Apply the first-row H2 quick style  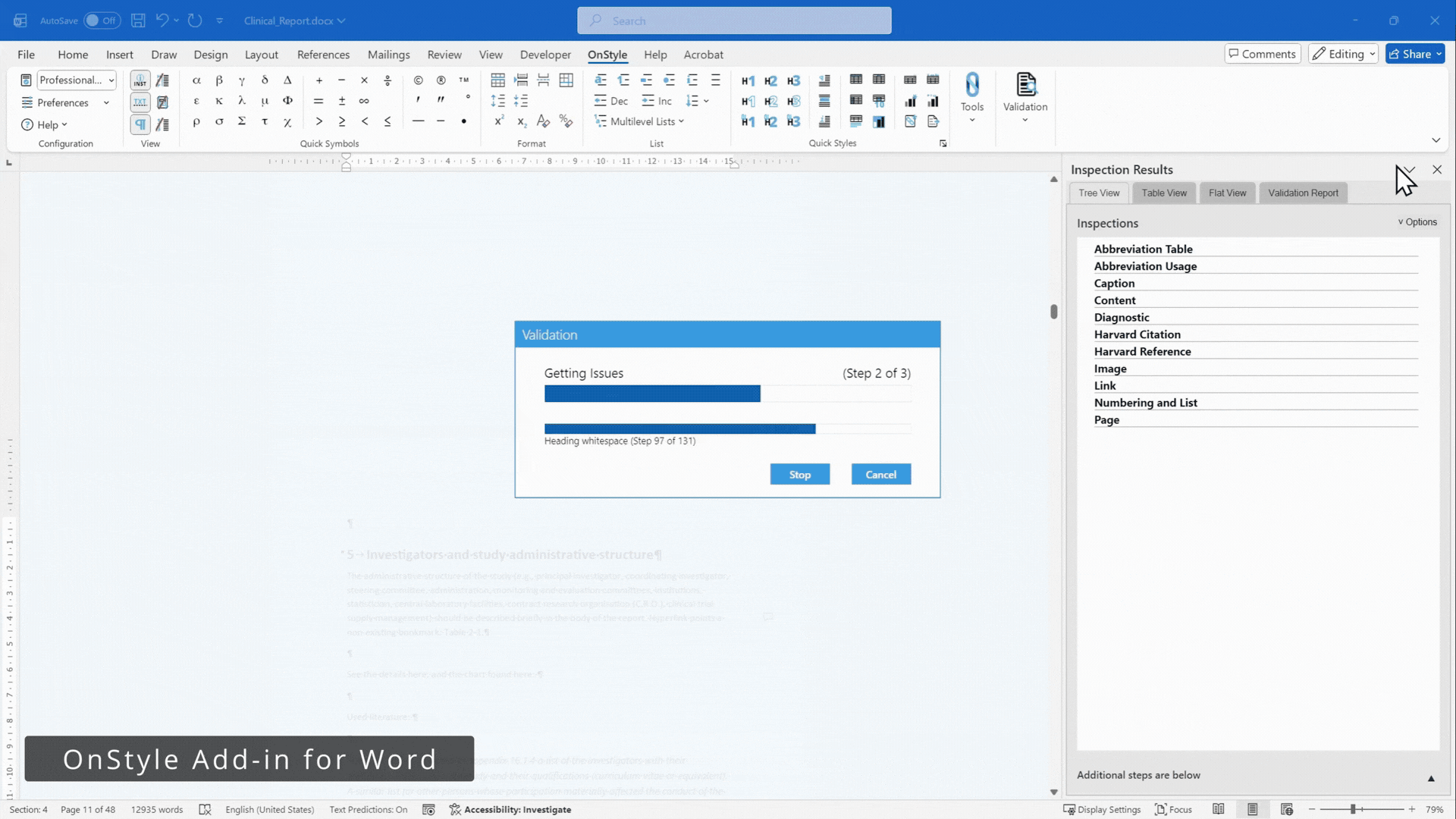tap(770, 80)
